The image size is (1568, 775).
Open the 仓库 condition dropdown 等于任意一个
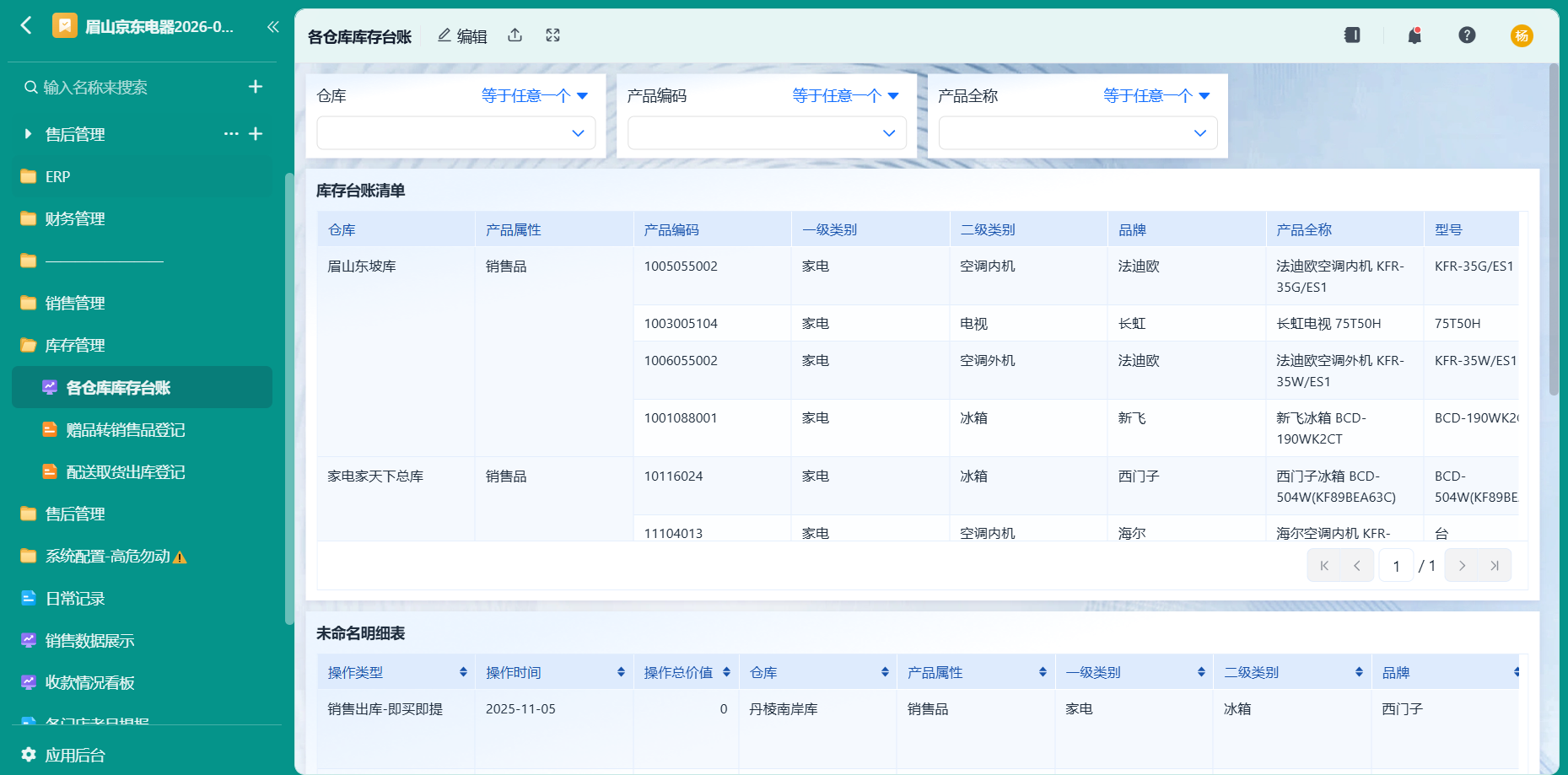tap(535, 96)
